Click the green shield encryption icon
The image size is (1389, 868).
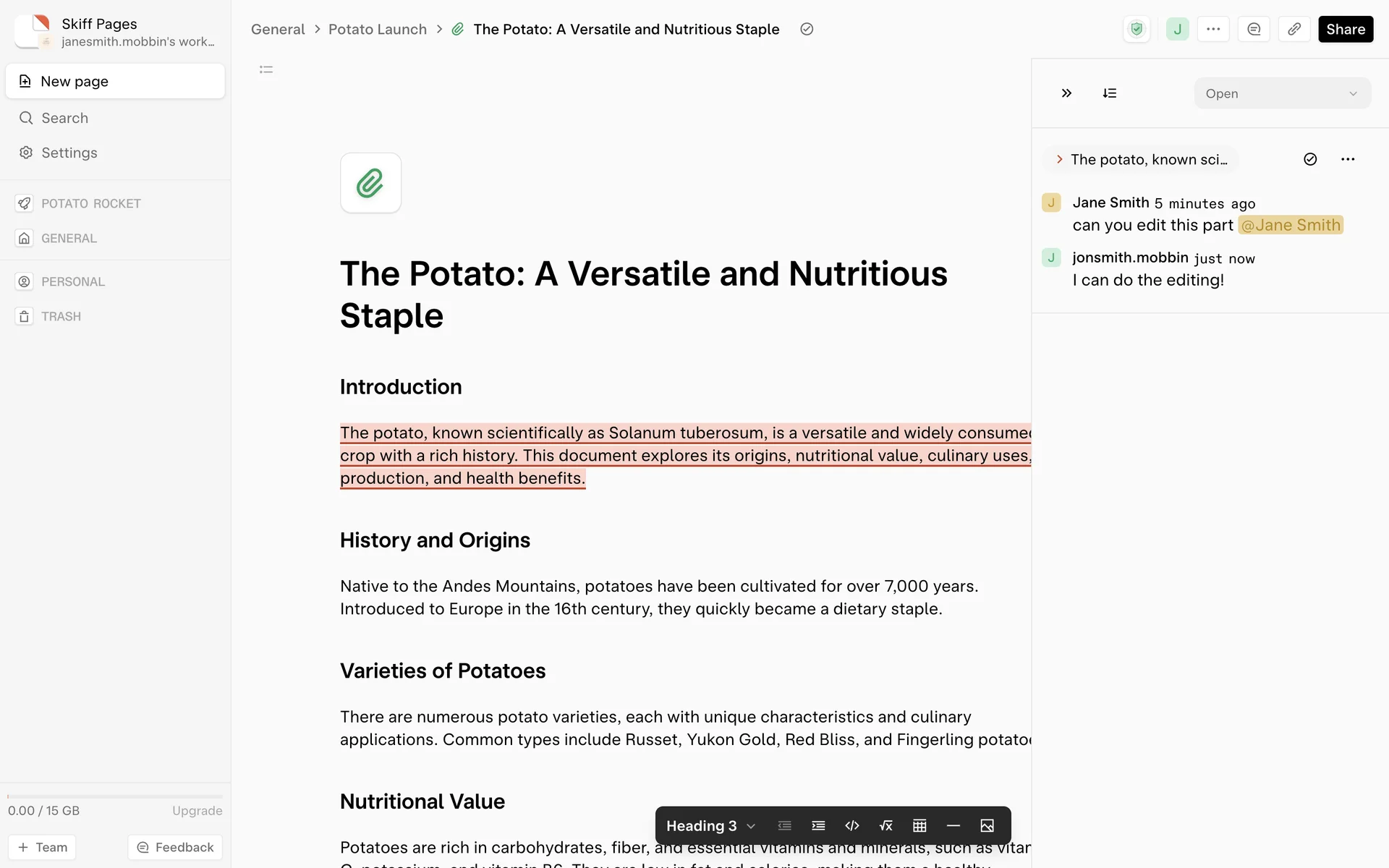point(1137,29)
